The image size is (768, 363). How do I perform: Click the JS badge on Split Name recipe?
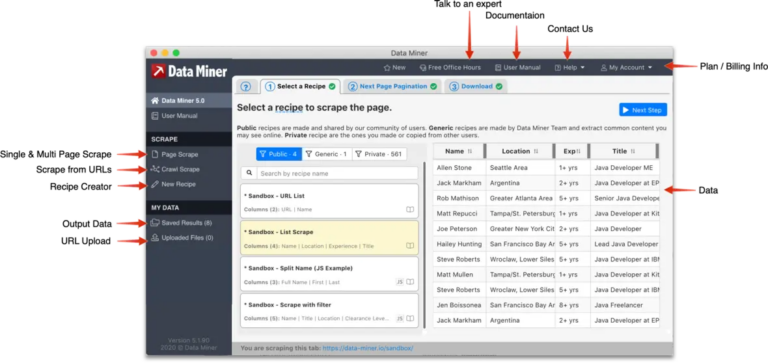pos(400,282)
